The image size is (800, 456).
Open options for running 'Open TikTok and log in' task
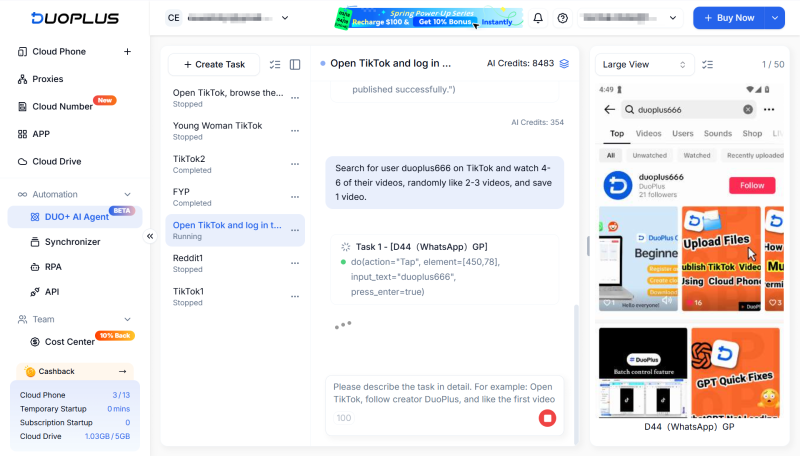(x=295, y=231)
